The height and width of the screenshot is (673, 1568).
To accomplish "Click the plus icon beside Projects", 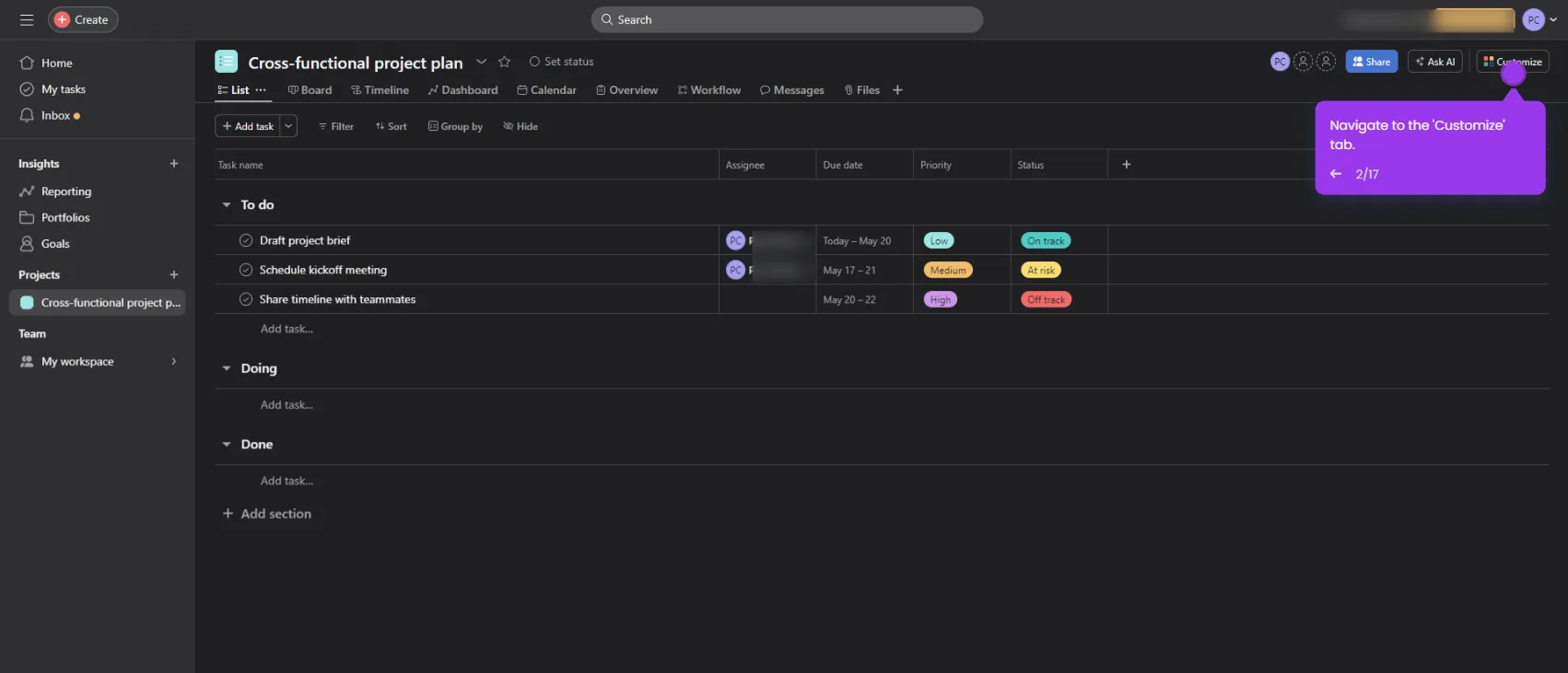I will (174, 274).
